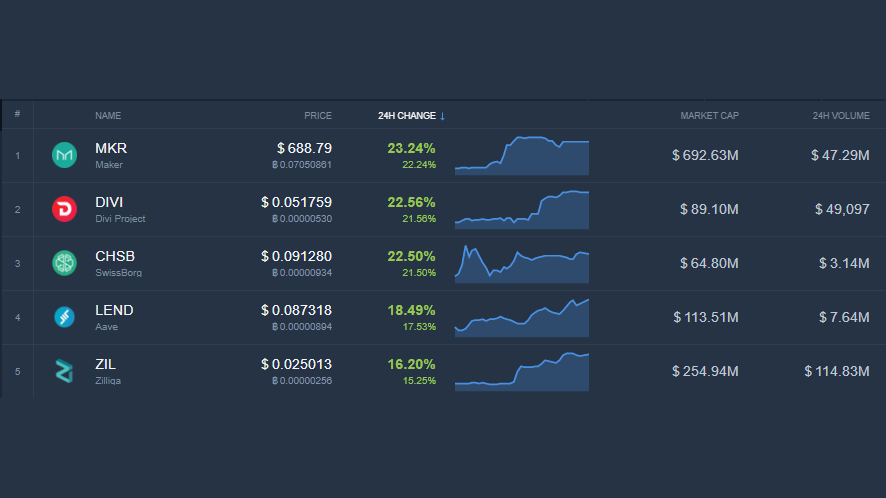Open the MKR price sparkline chart
The height and width of the screenshot is (498, 886).
click(522, 155)
